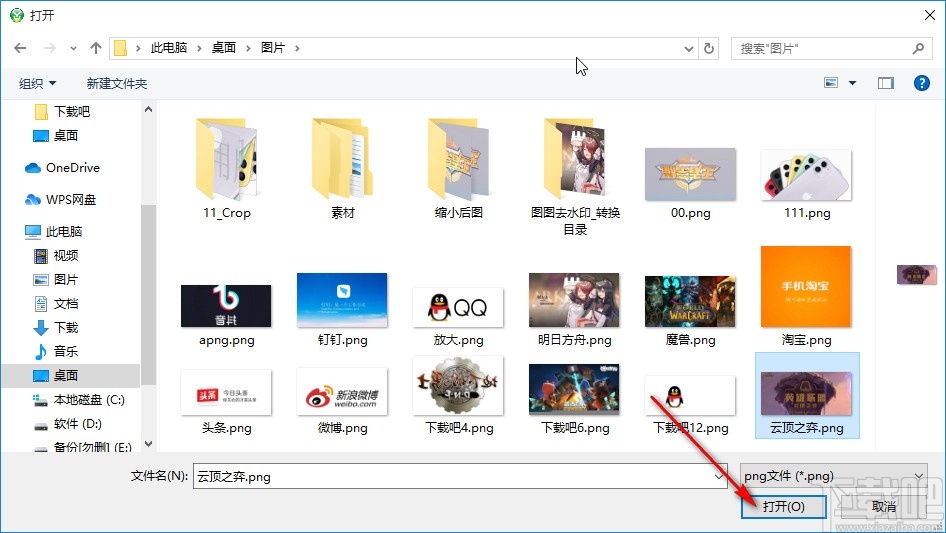Select the 魔兽.png file
Screen dimensions: 946x533
(690, 311)
